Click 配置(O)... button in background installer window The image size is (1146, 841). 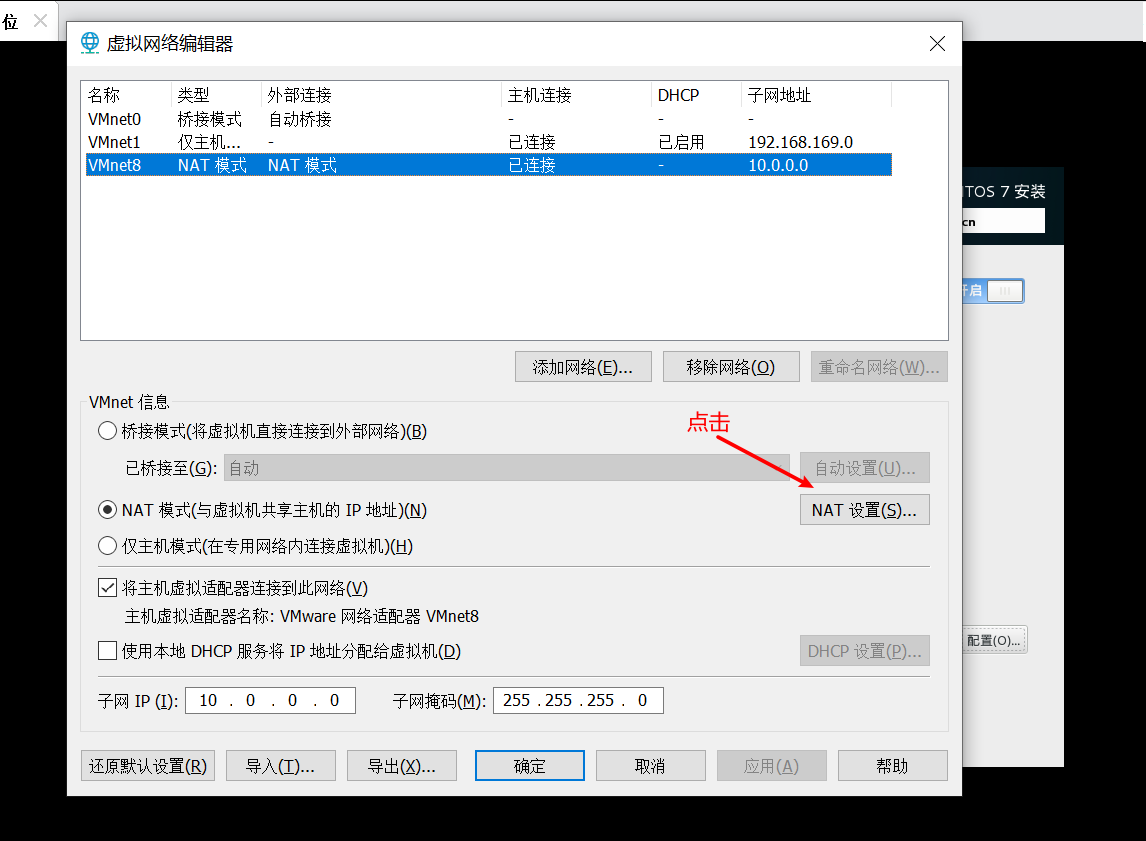click(995, 640)
